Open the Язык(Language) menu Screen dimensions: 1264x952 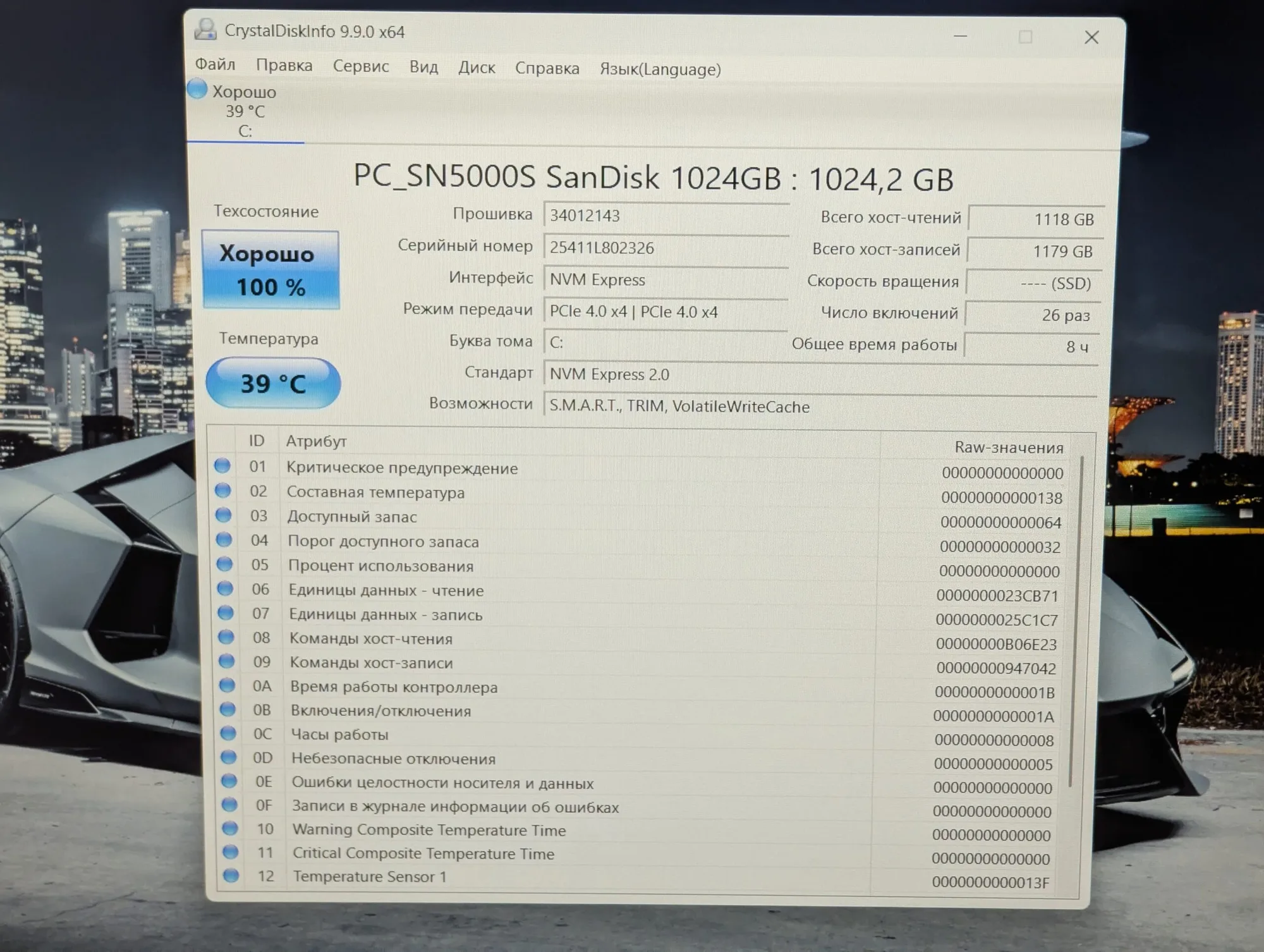tap(660, 70)
